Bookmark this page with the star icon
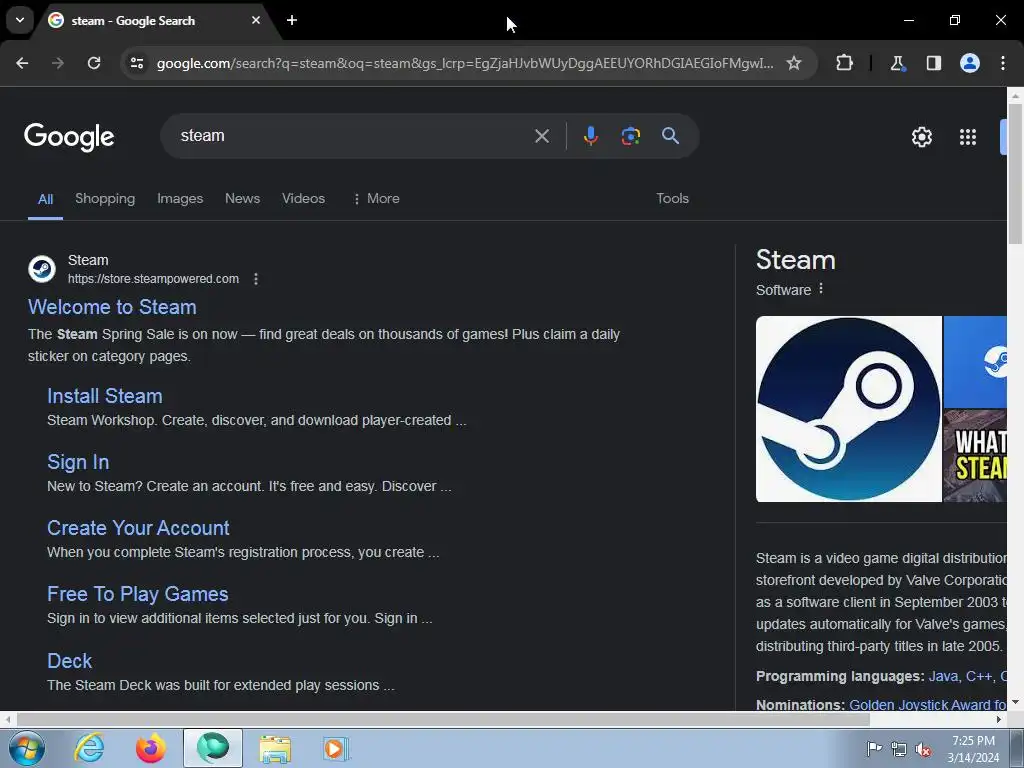The height and width of the screenshot is (768, 1024). point(793,63)
